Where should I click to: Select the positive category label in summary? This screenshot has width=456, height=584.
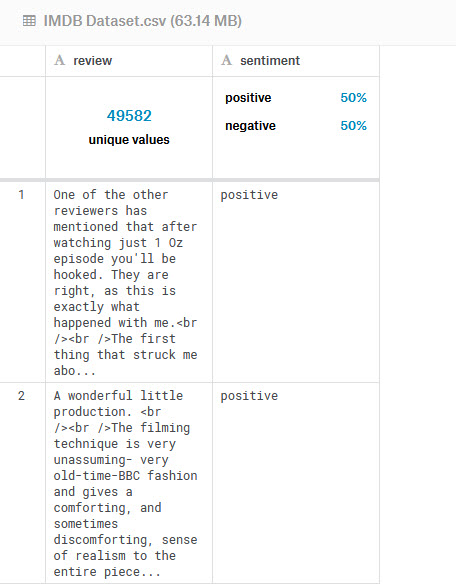[248, 98]
